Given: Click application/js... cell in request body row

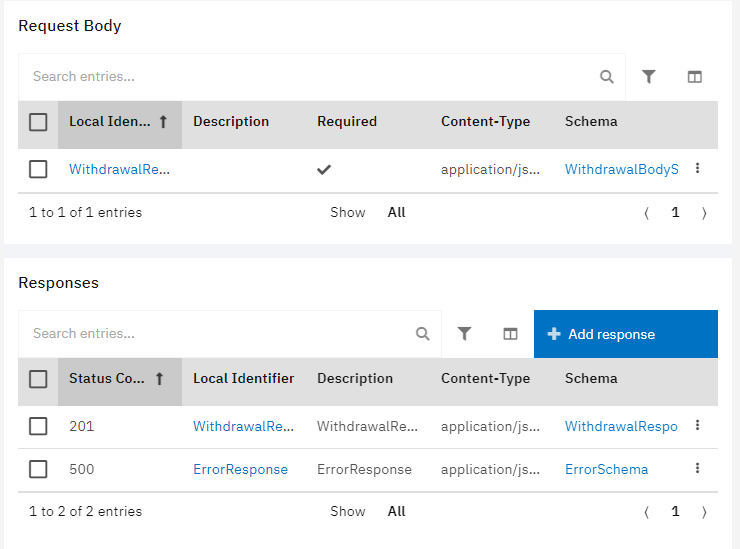Looking at the screenshot, I should (x=490, y=169).
